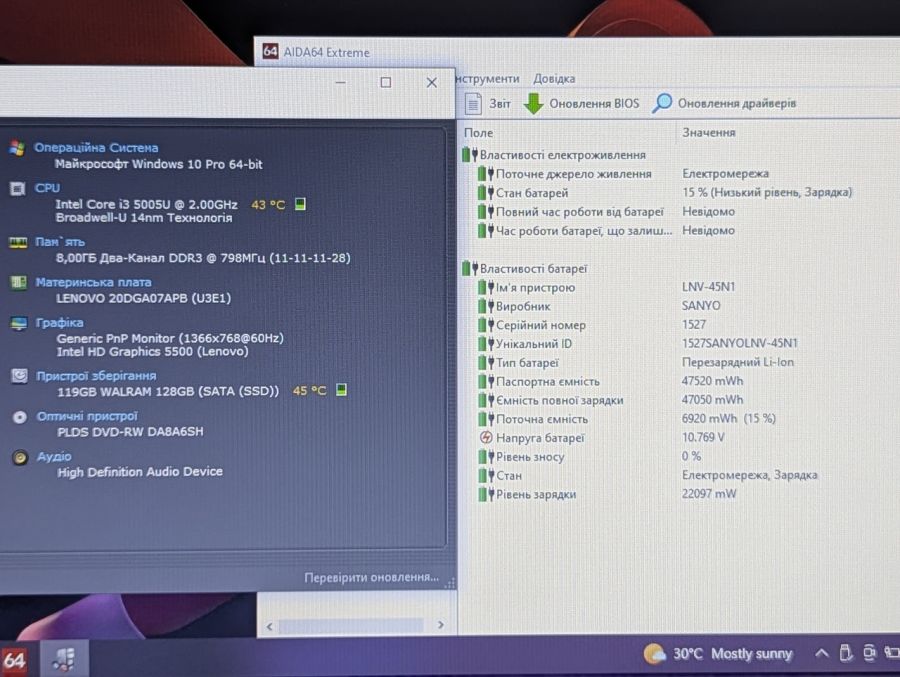
Task: Select the Рівень зарядки row
Action: pos(607,494)
